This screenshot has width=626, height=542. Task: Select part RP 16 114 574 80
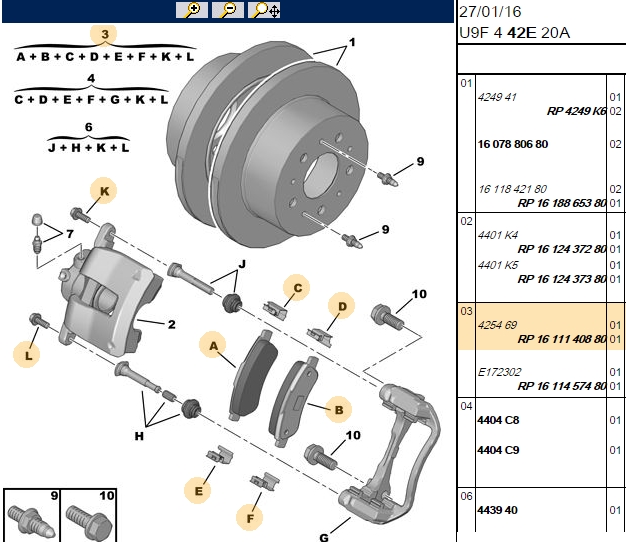click(562, 386)
